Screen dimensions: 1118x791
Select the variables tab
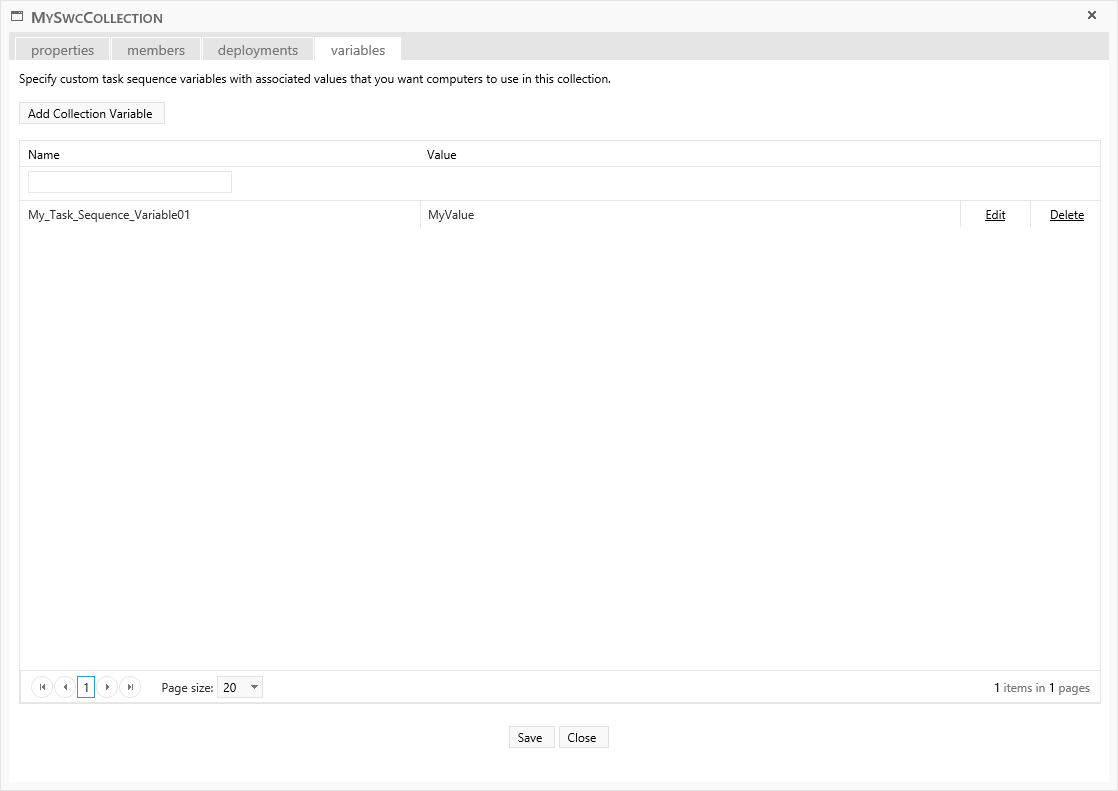(x=358, y=50)
